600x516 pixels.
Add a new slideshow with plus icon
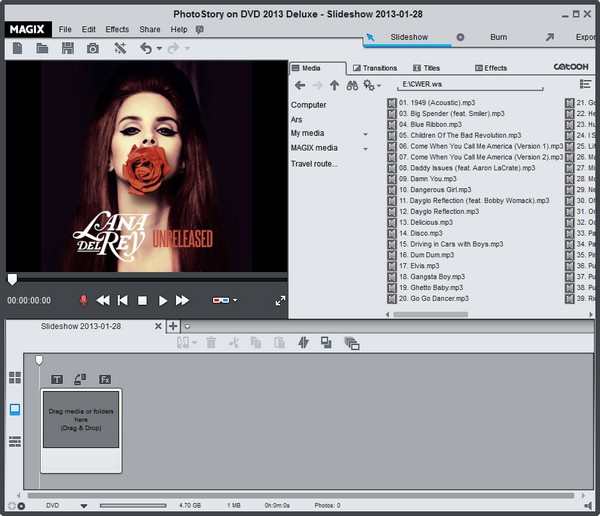click(173, 326)
